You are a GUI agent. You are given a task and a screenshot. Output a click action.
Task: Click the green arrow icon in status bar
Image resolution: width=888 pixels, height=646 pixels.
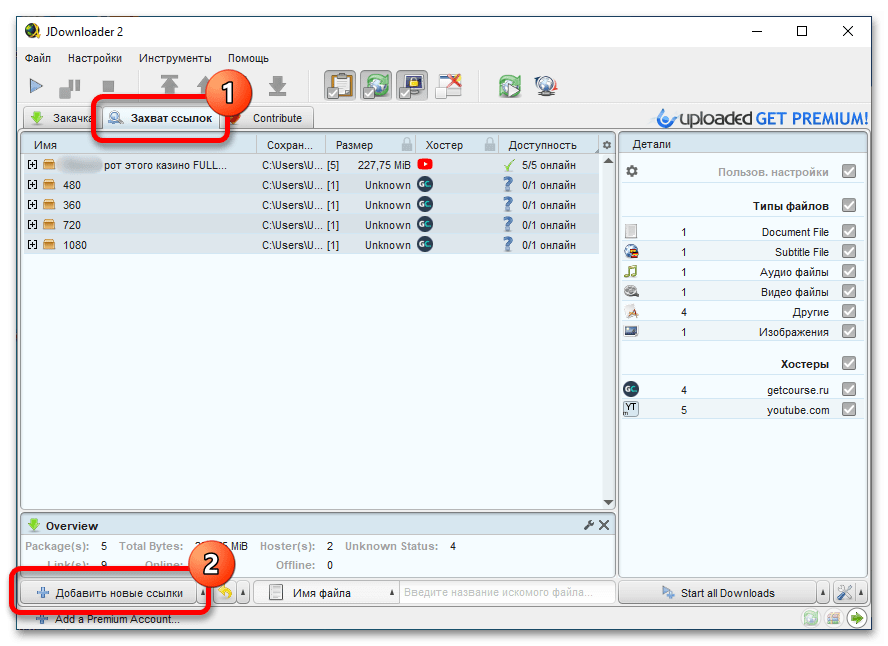tap(857, 618)
